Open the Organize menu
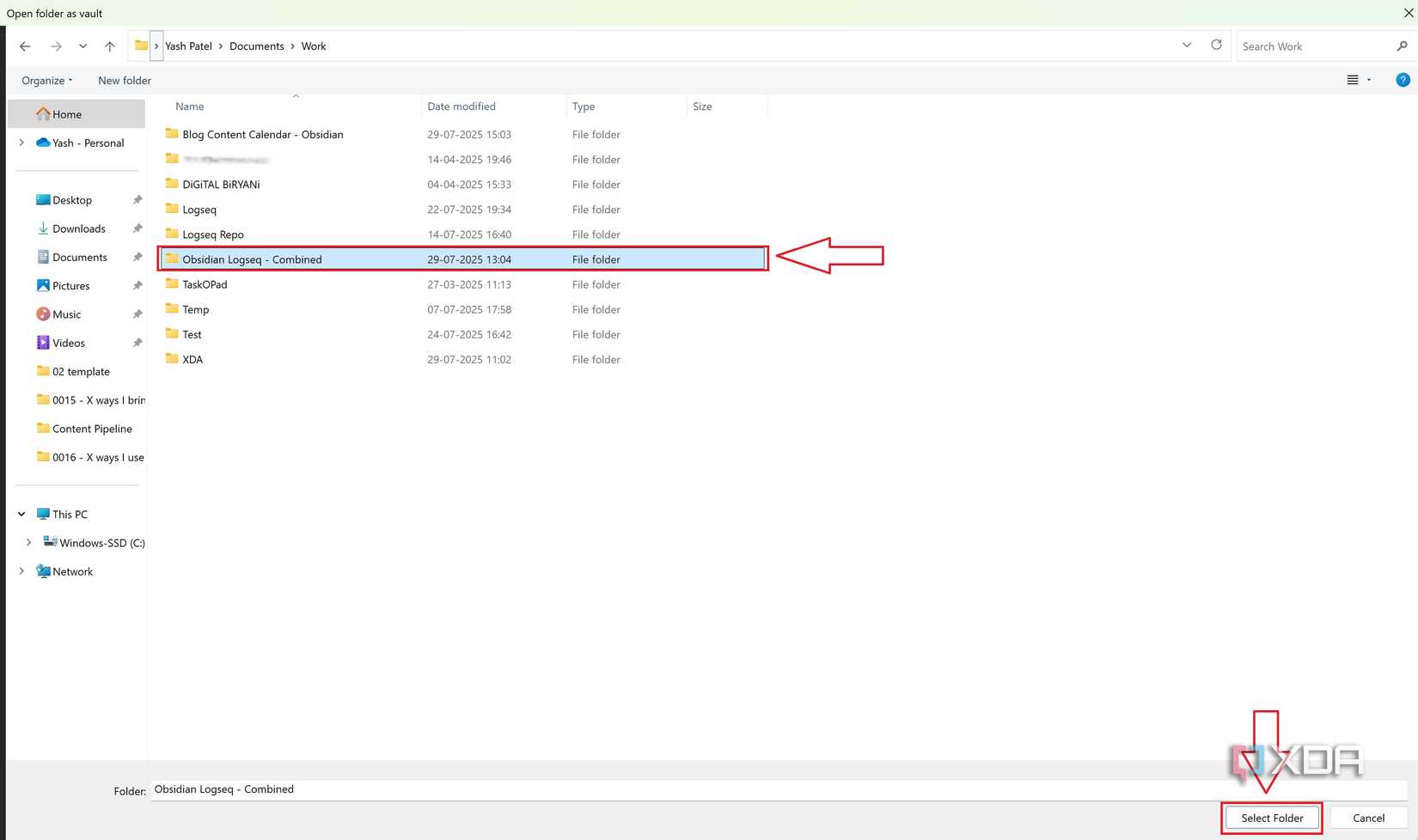The width and height of the screenshot is (1418, 840). click(46, 80)
